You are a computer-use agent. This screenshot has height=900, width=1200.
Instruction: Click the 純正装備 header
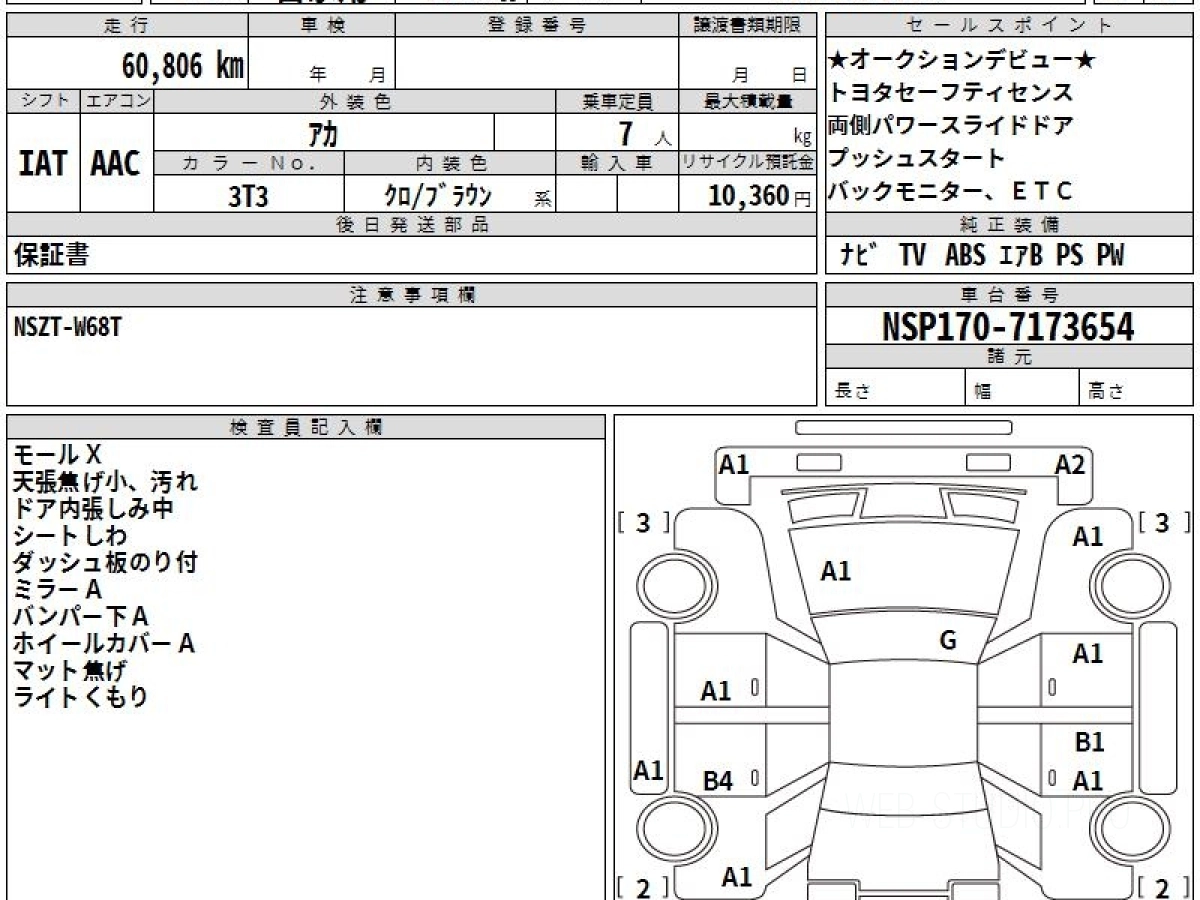click(x=1009, y=224)
